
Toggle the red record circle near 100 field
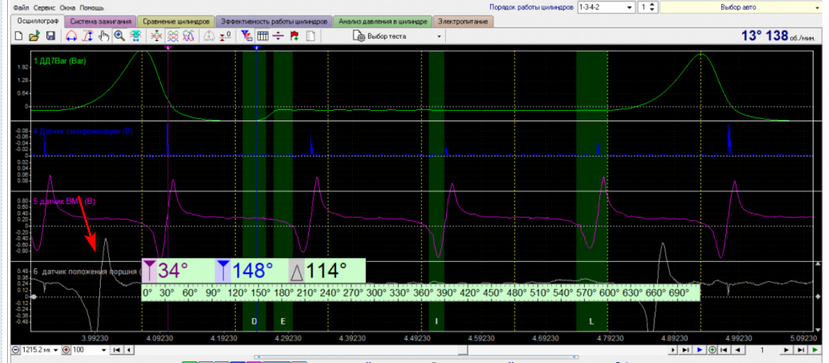[66, 350]
